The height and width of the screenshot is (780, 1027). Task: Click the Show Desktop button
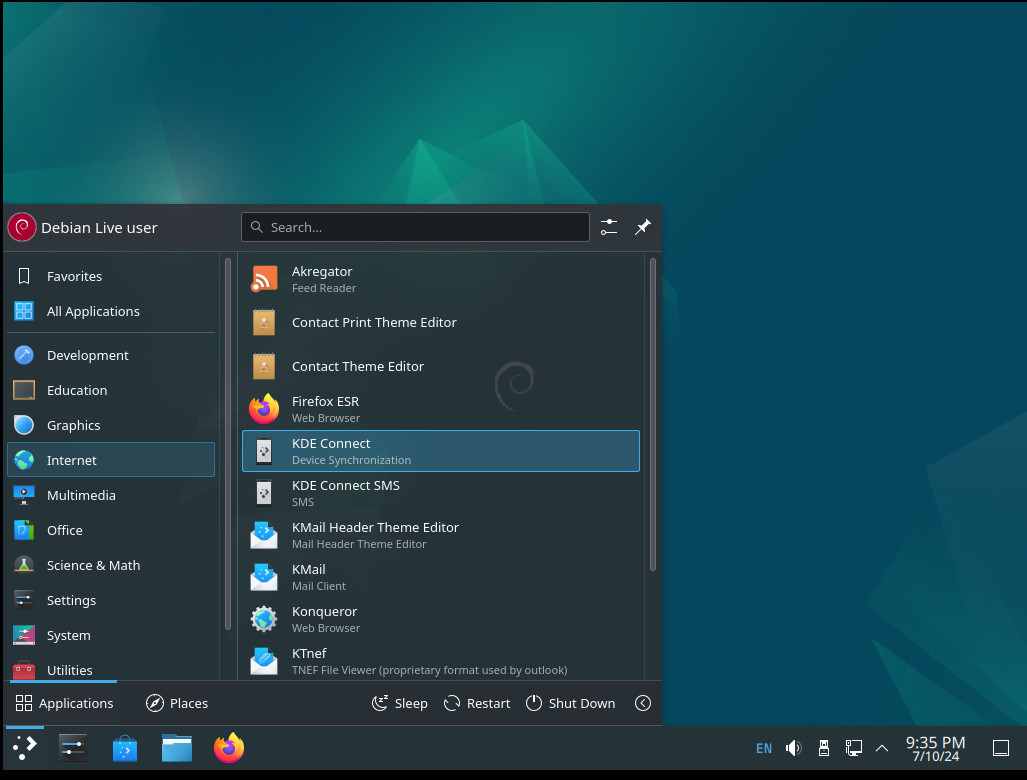tap(1001, 748)
